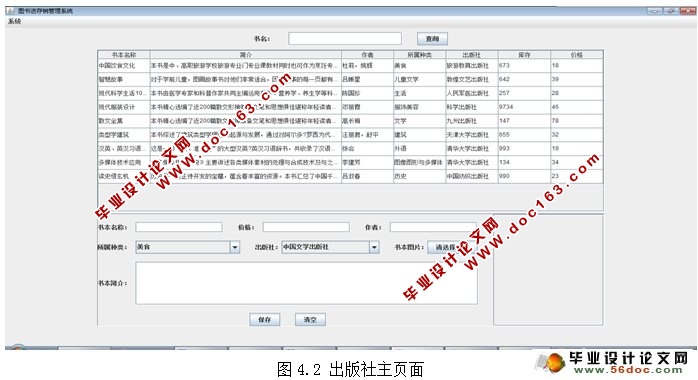Image resolution: width=698 pixels, height=380 pixels.
Task: Click the 科学出版社 publisher cell
Action: [x=472, y=107]
